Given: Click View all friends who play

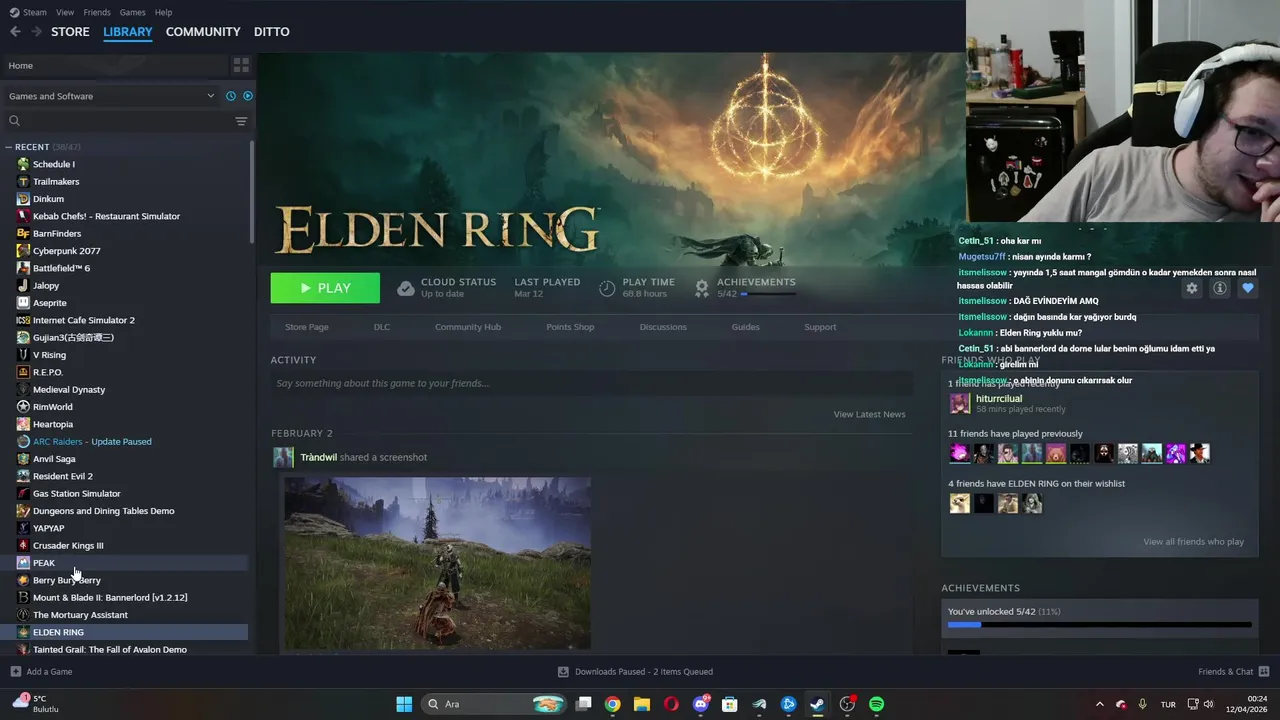Looking at the screenshot, I should (x=1193, y=542).
